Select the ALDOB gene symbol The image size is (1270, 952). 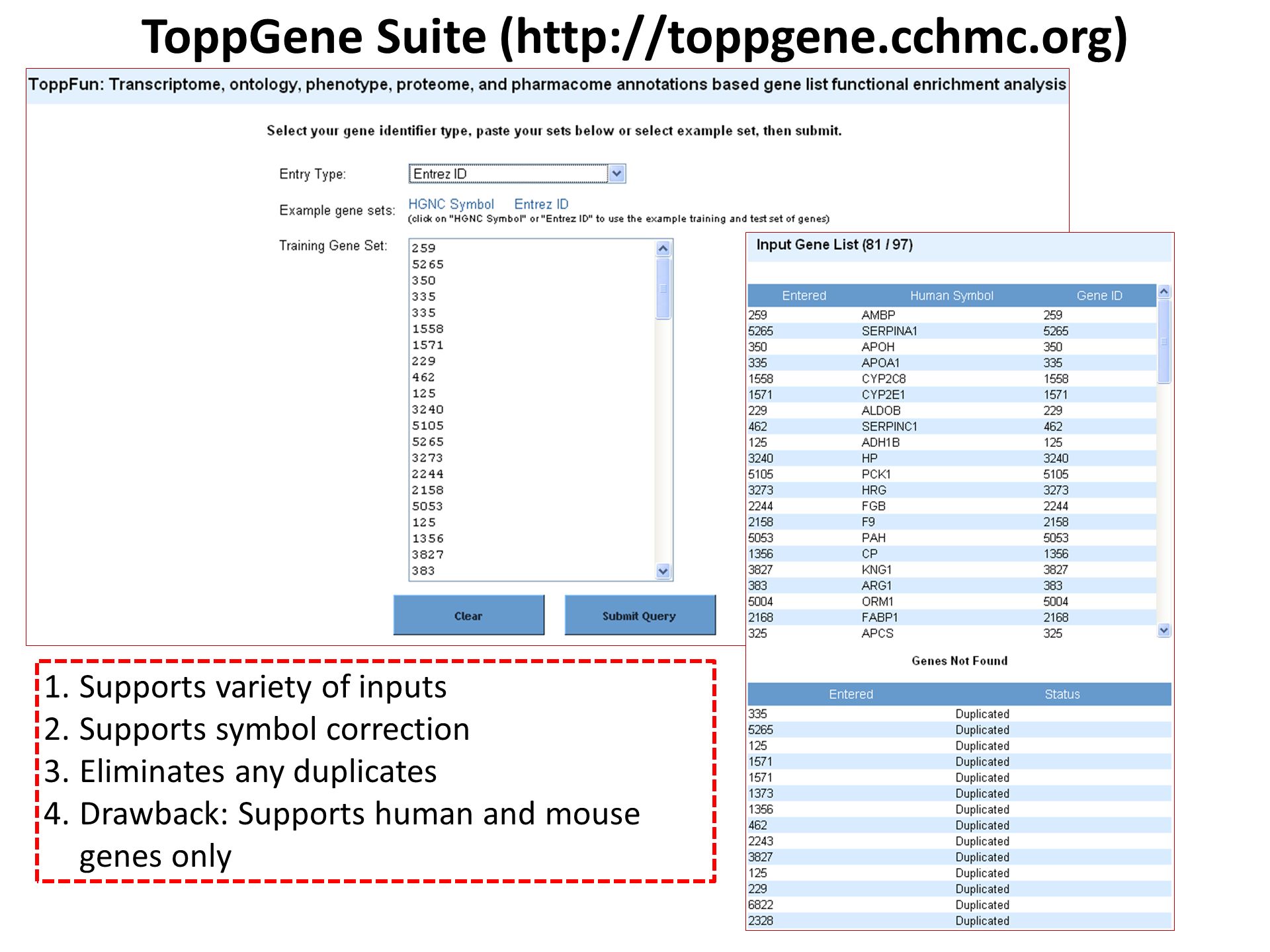pos(880,411)
